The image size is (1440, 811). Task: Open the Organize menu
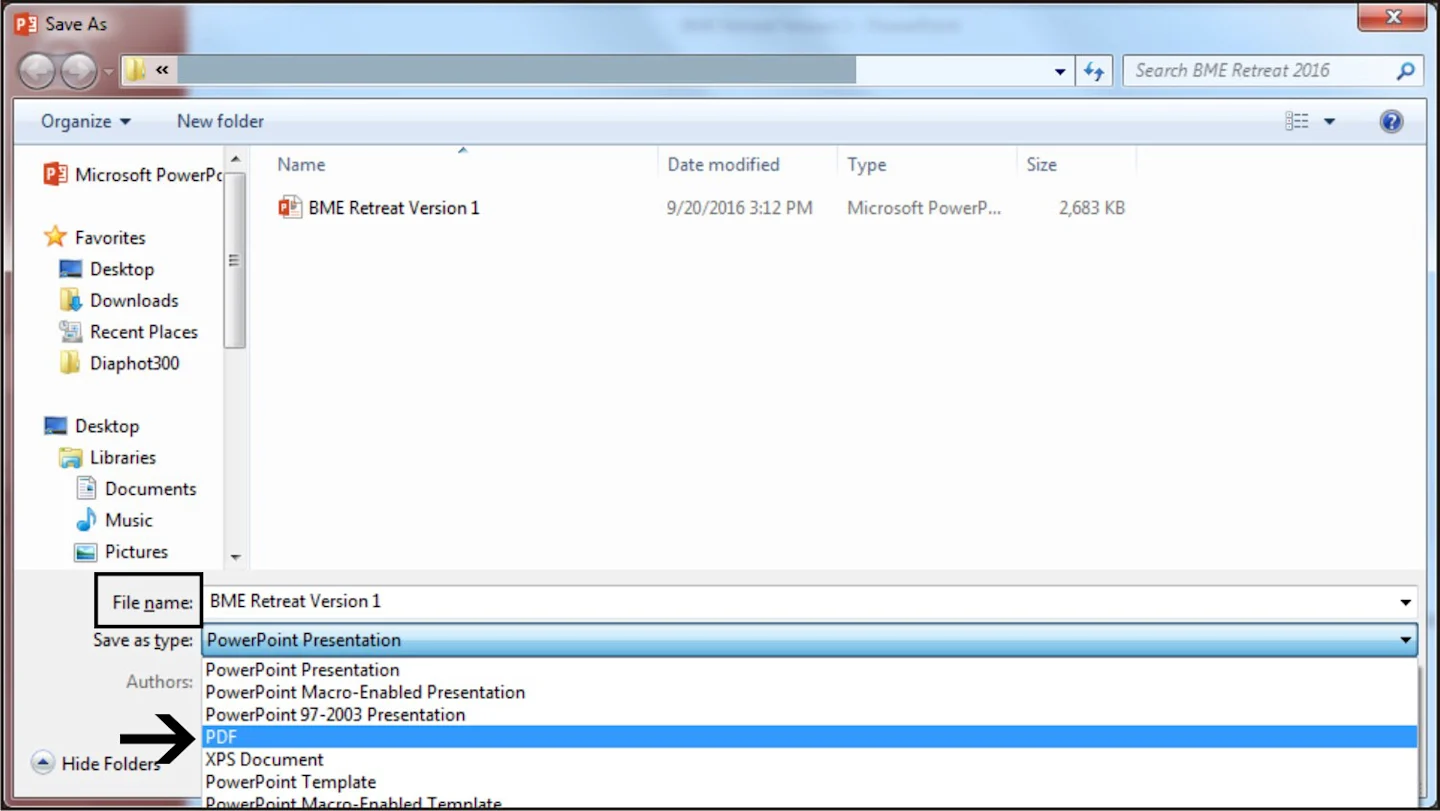tap(85, 121)
